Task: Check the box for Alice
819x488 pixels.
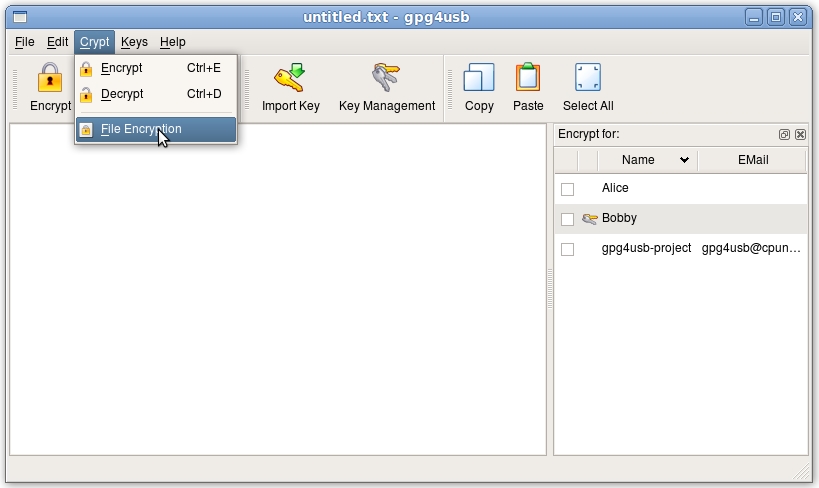Action: pos(567,189)
